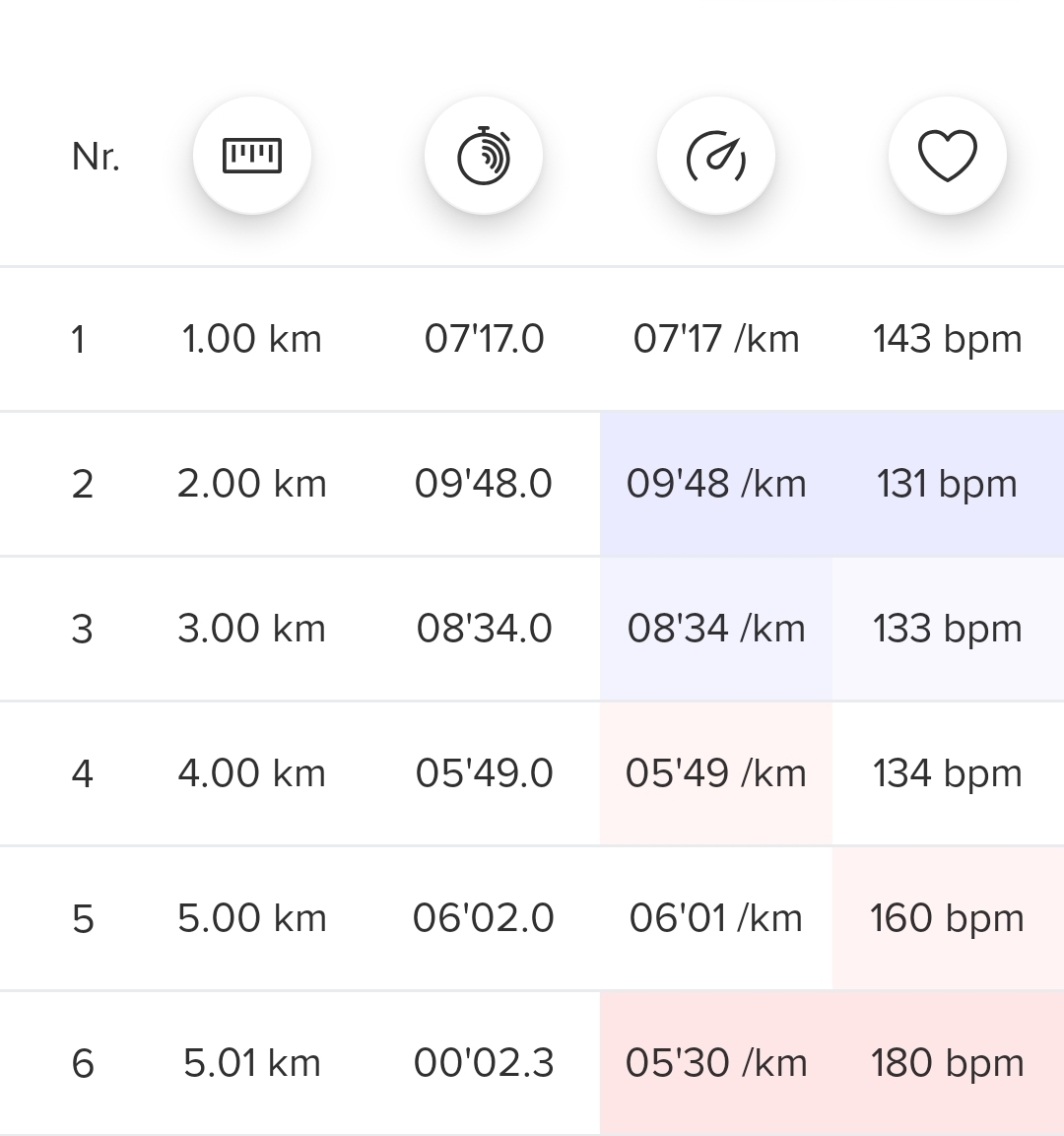
Task: Click lap 1 time 07'17.0
Action: coord(484,339)
